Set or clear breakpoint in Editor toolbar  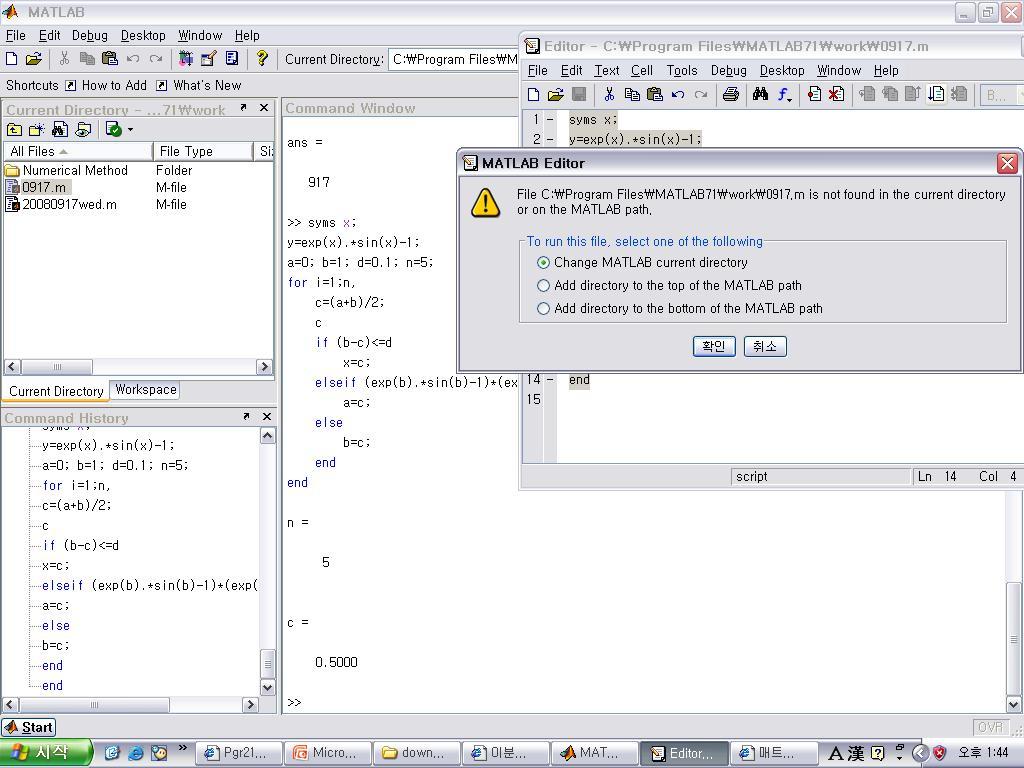(x=814, y=95)
